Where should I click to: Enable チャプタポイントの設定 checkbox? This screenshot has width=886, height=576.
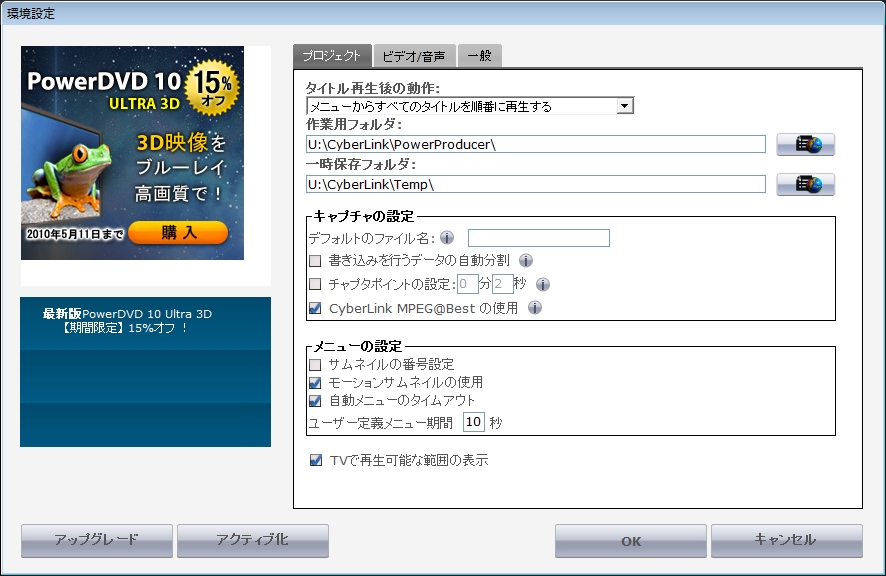pos(315,284)
